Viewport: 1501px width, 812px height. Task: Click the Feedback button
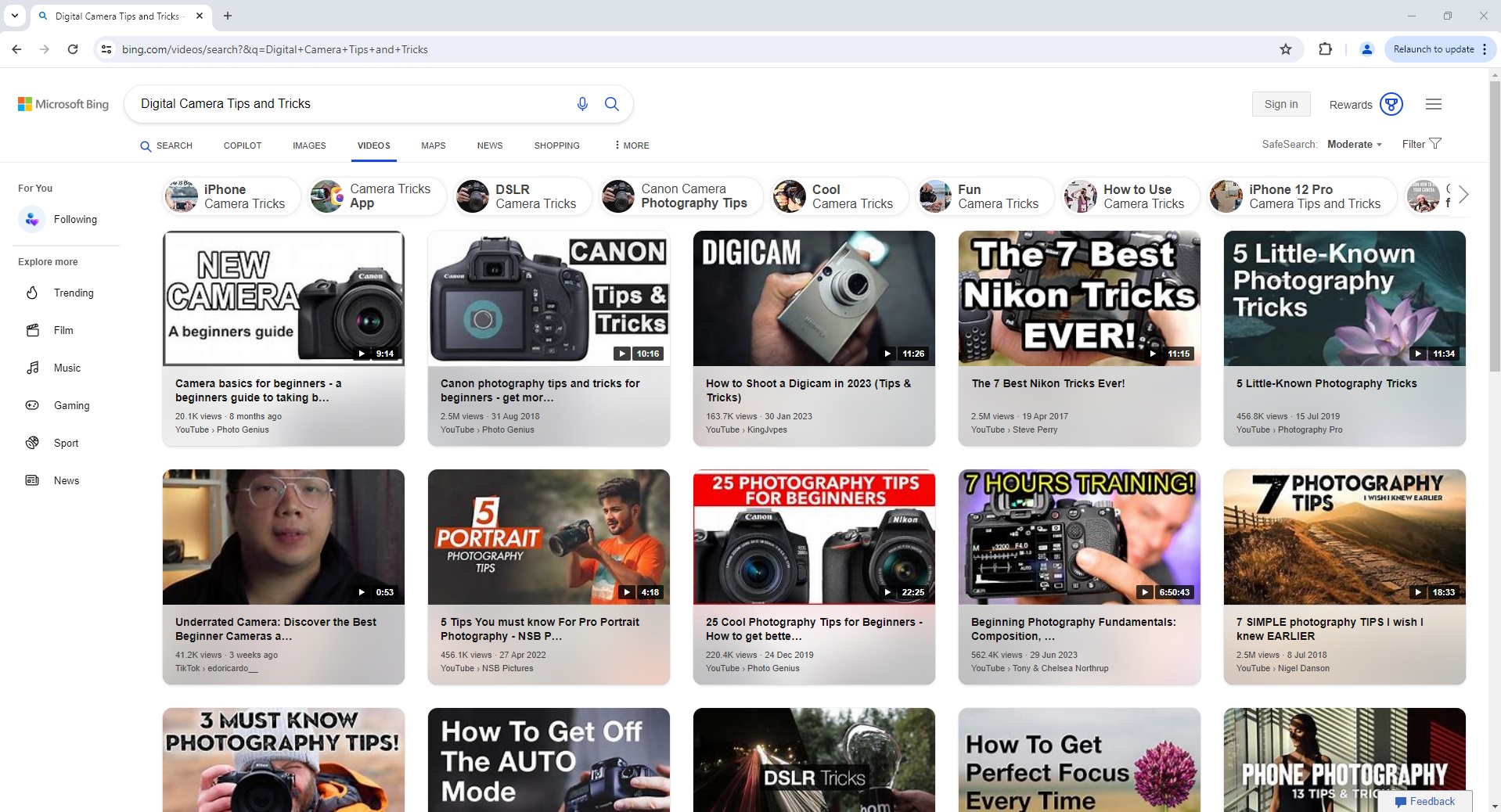[x=1426, y=802]
